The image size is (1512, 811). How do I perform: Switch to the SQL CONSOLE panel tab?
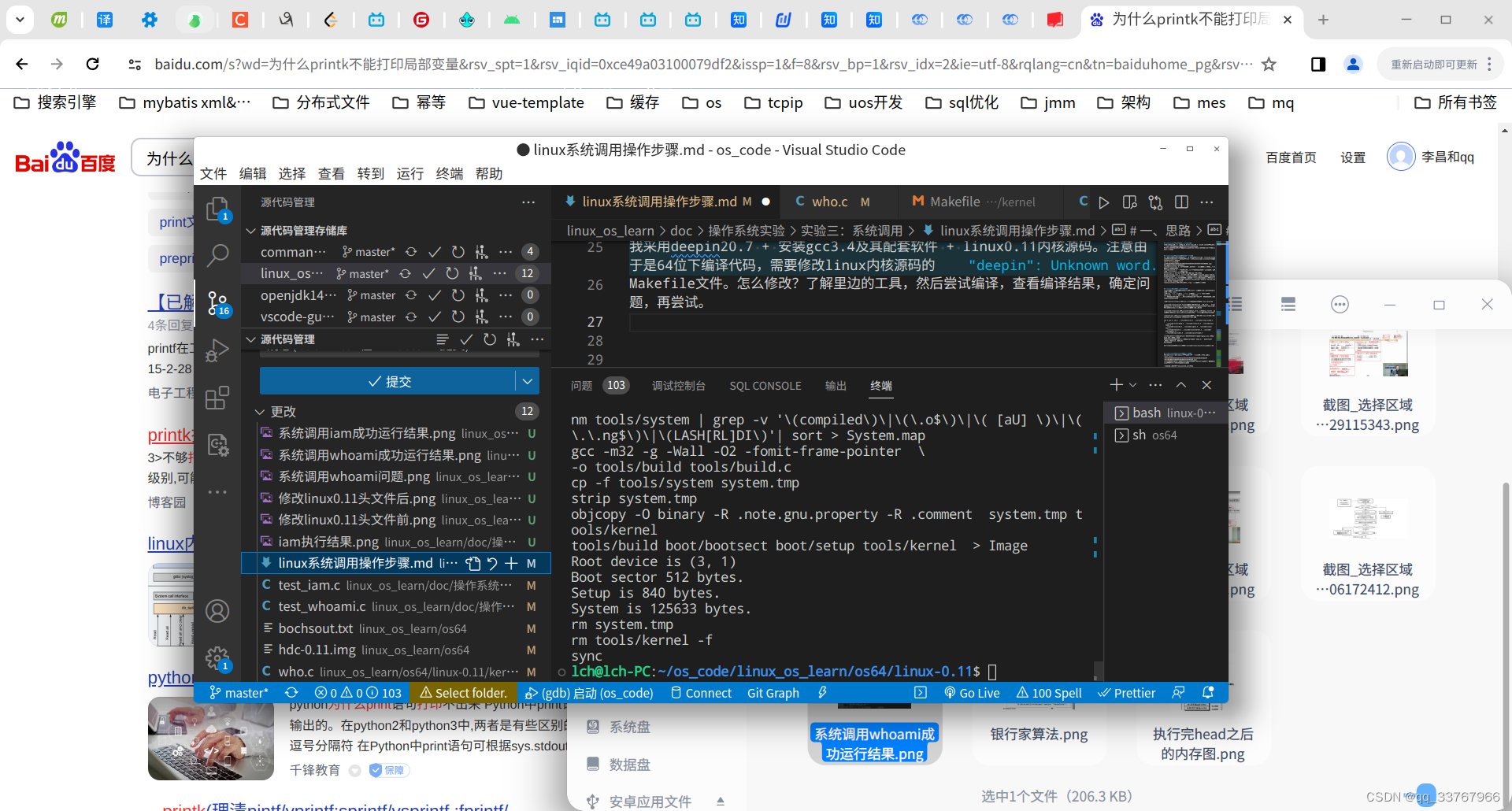(765, 386)
